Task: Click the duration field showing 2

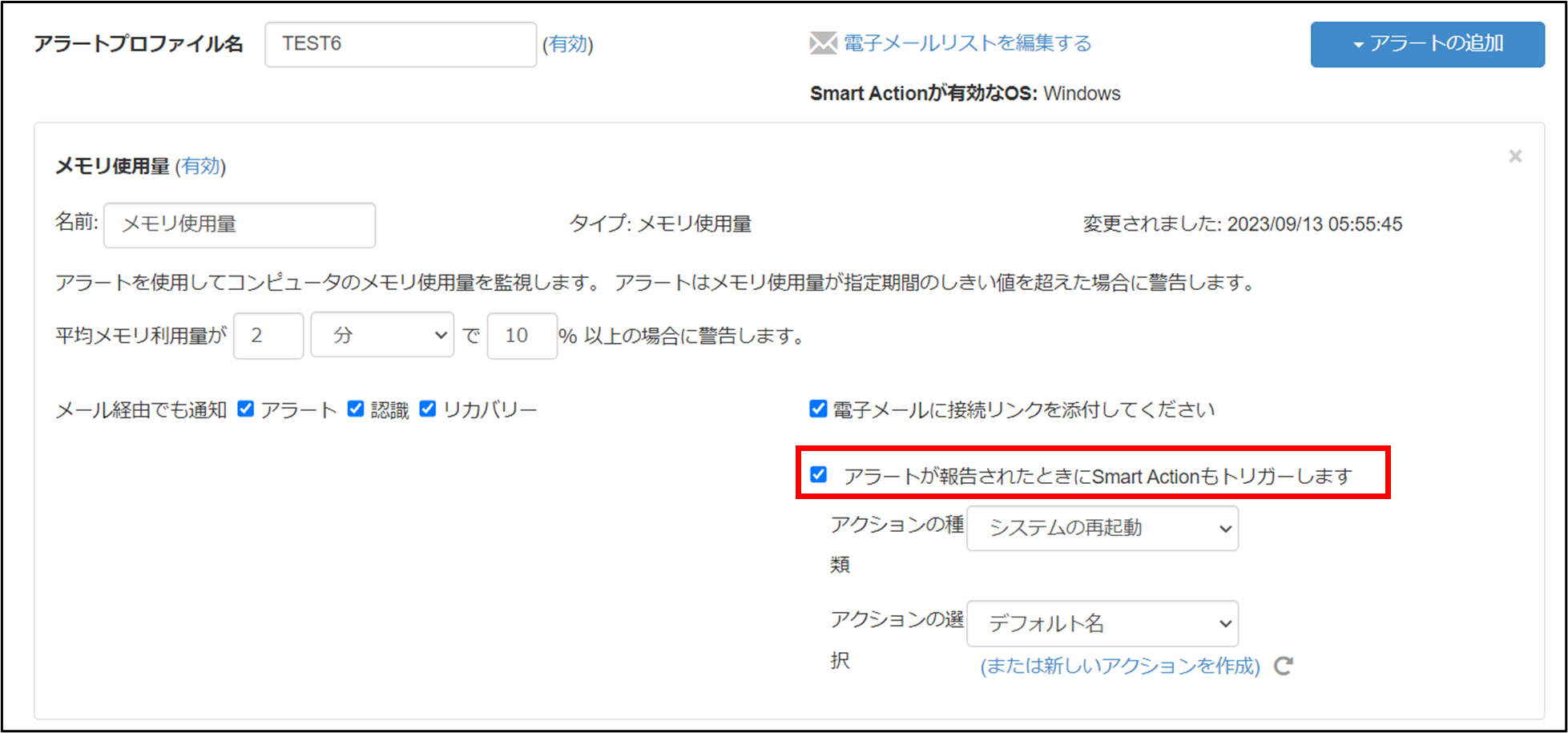Action: pyautogui.click(x=268, y=336)
